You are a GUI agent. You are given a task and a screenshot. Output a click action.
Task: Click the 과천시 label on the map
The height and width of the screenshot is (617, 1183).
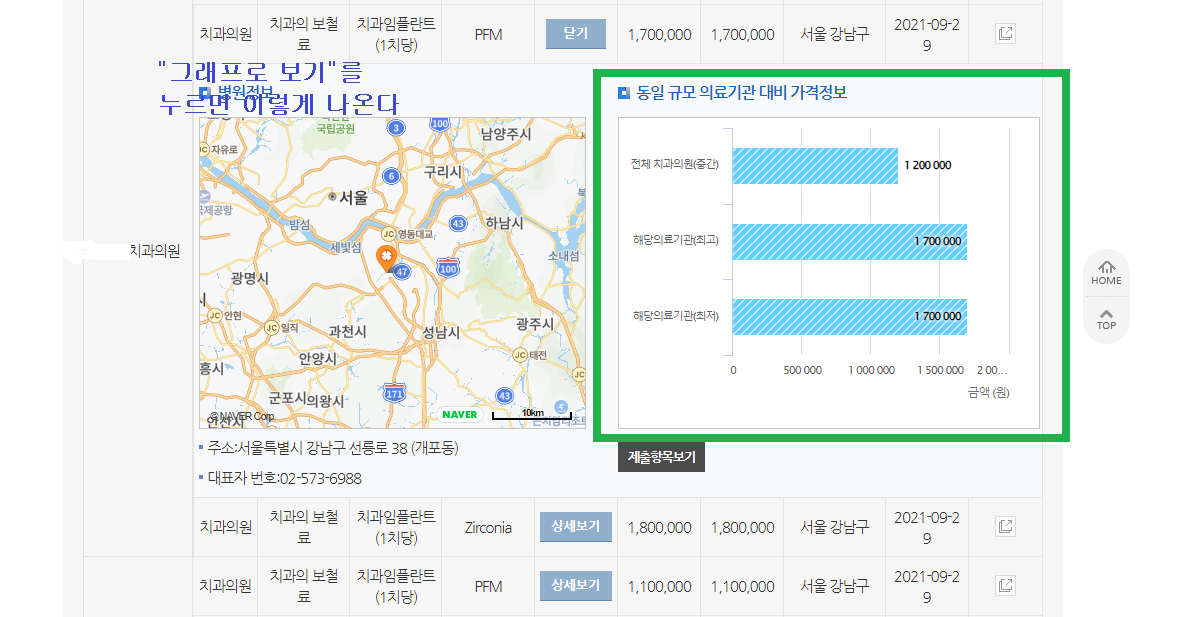(347, 331)
